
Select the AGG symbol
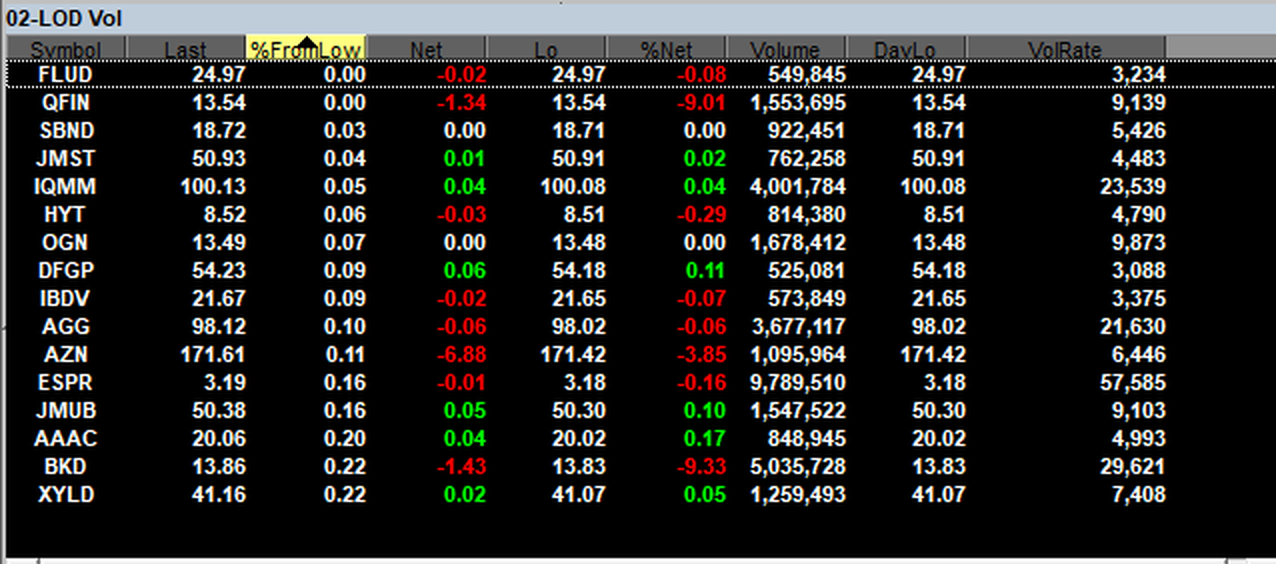66,326
